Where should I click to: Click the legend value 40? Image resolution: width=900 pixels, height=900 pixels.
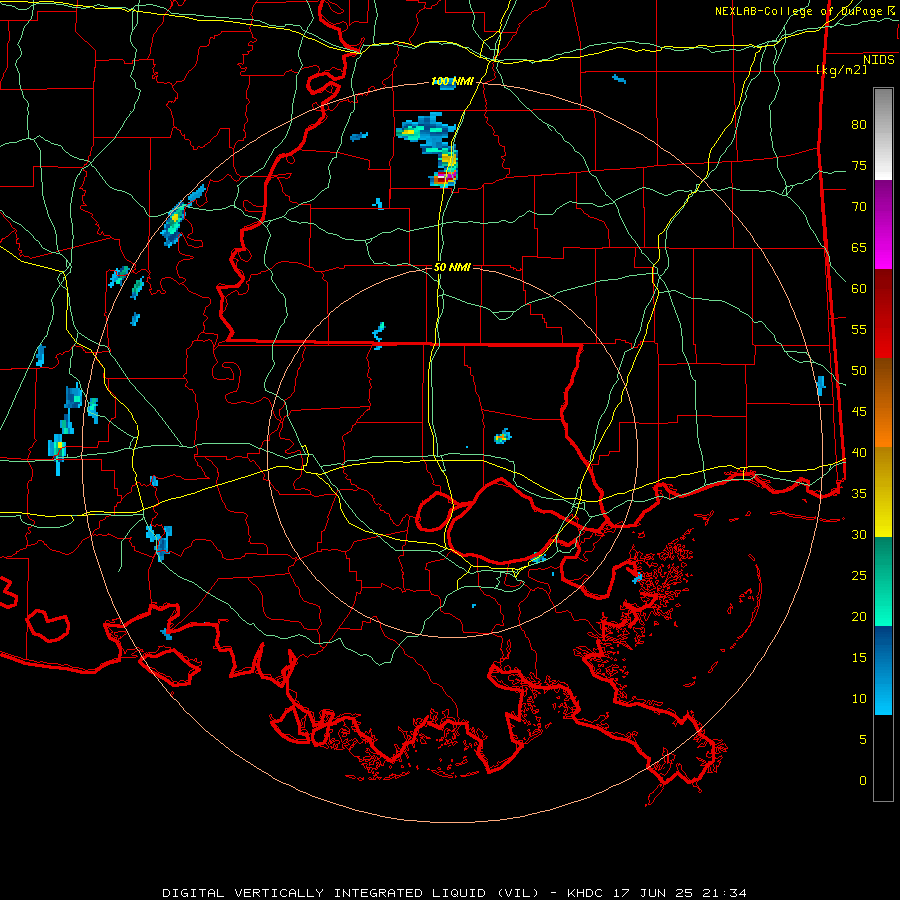[x=859, y=453]
